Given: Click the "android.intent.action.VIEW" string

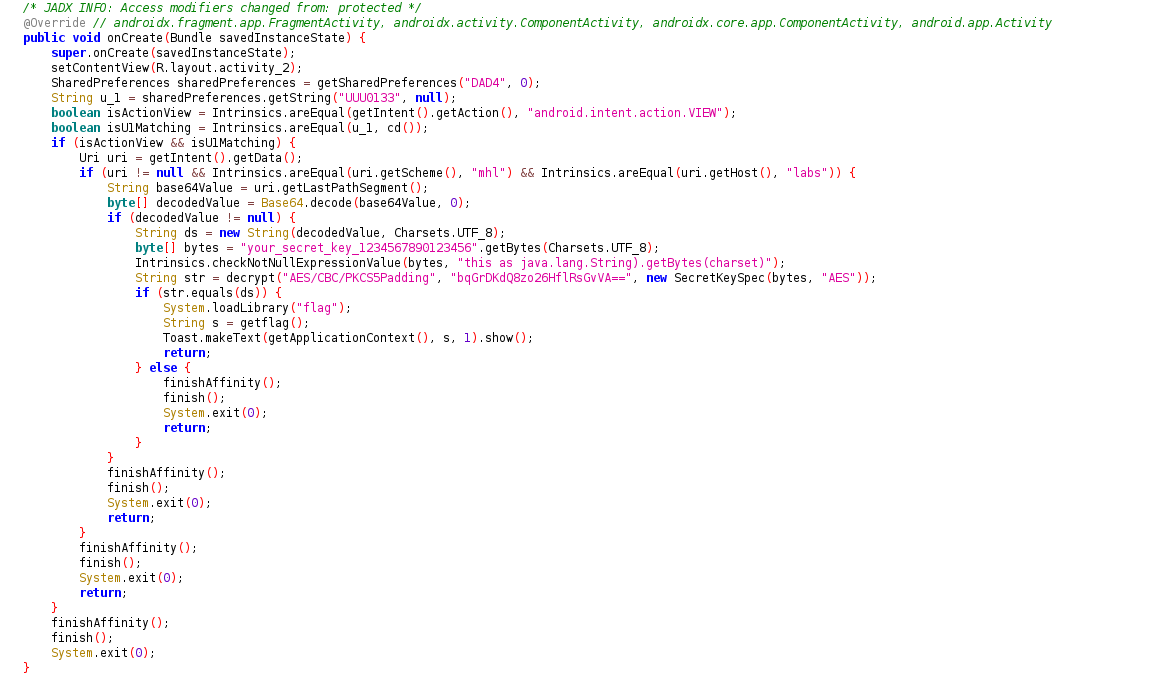Looking at the screenshot, I should pos(631,113).
